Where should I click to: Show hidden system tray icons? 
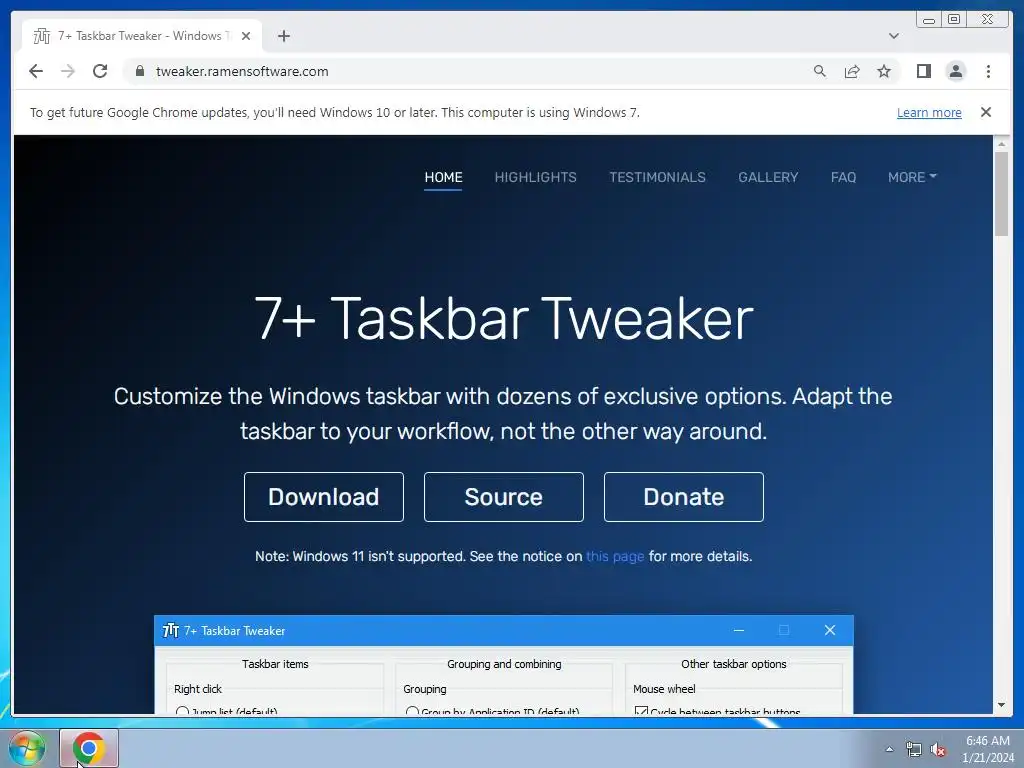point(889,749)
